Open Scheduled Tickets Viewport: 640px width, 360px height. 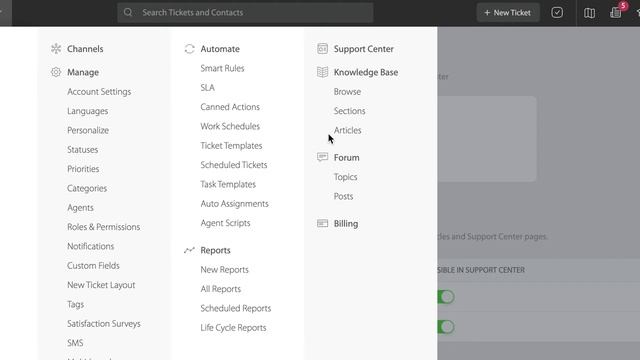pos(233,165)
